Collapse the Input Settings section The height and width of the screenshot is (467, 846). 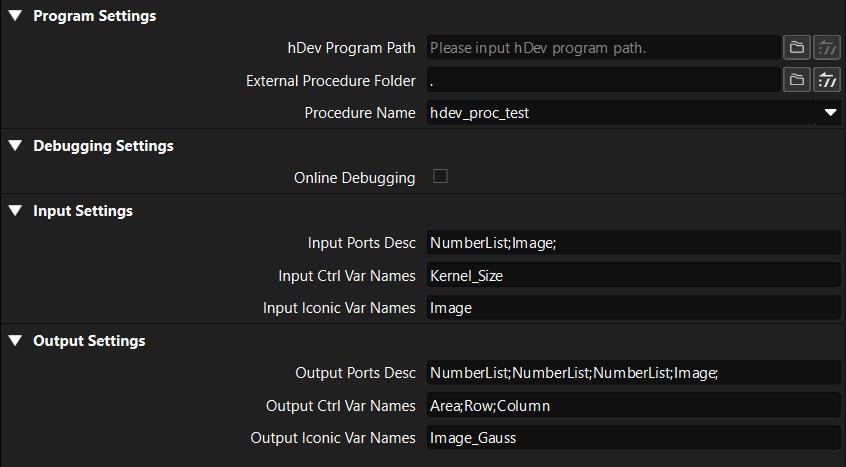click(x=15, y=211)
